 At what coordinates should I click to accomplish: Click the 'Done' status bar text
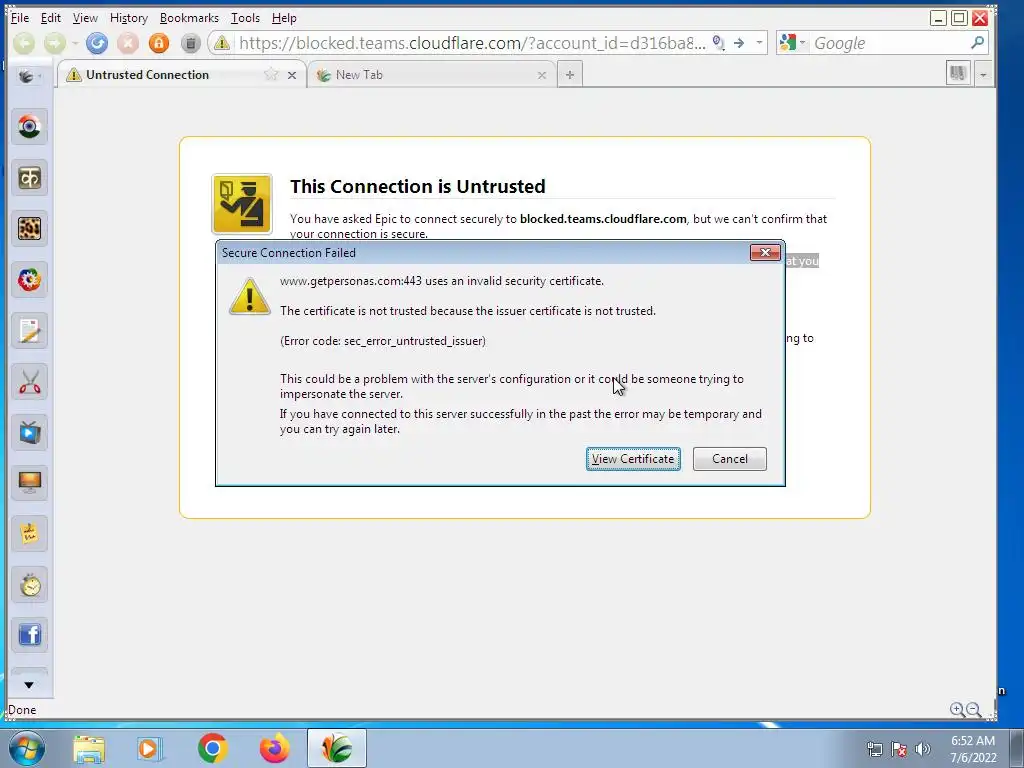click(x=22, y=710)
